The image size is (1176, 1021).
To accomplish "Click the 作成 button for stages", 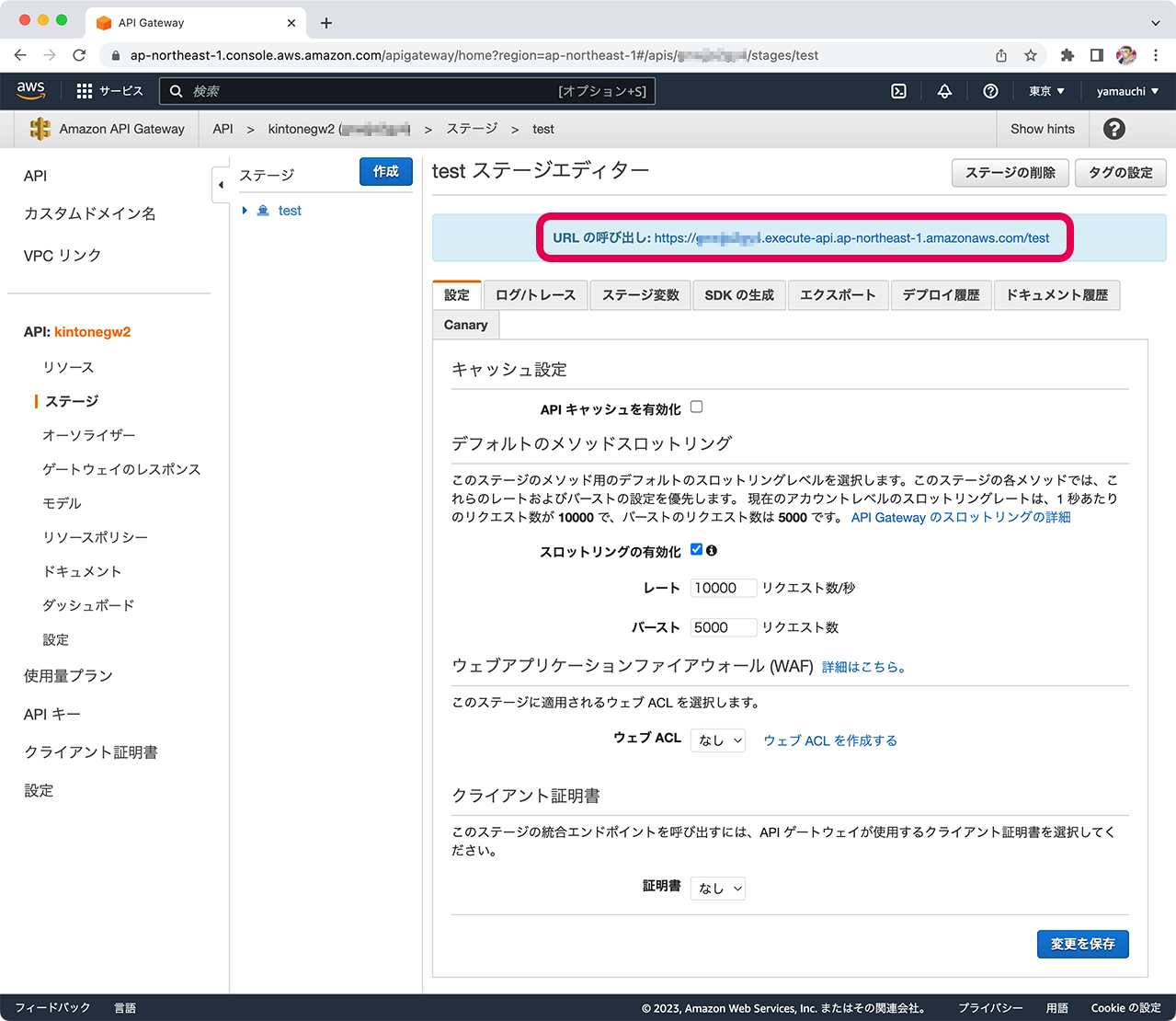I will click(386, 172).
